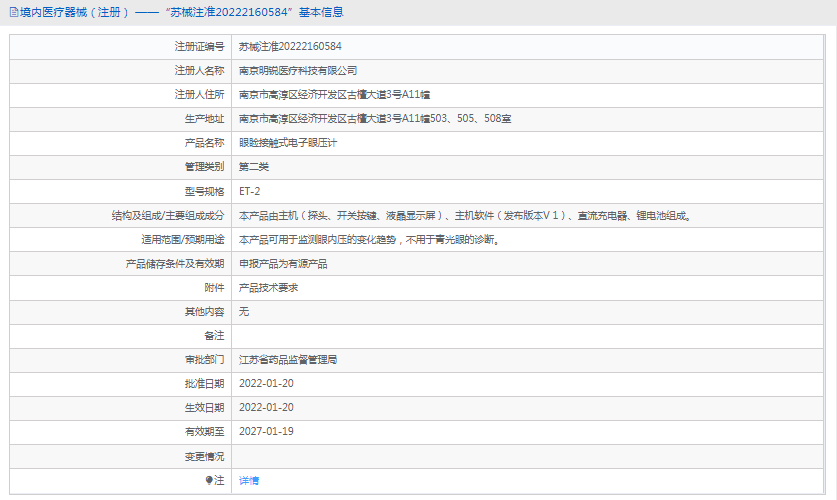Select attachment value 产品技术要求
The image size is (837, 500).
pyautogui.click(x=268, y=288)
